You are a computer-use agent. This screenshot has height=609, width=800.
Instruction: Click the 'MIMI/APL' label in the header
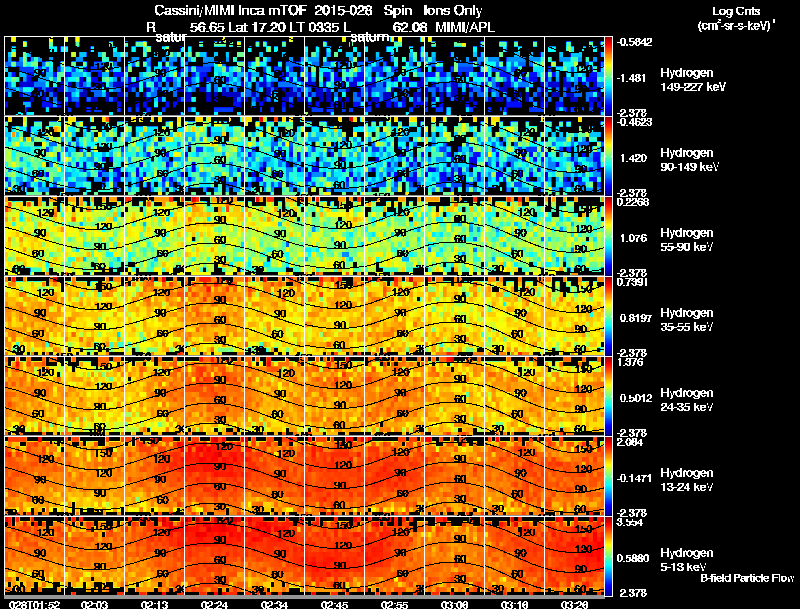coord(465,27)
